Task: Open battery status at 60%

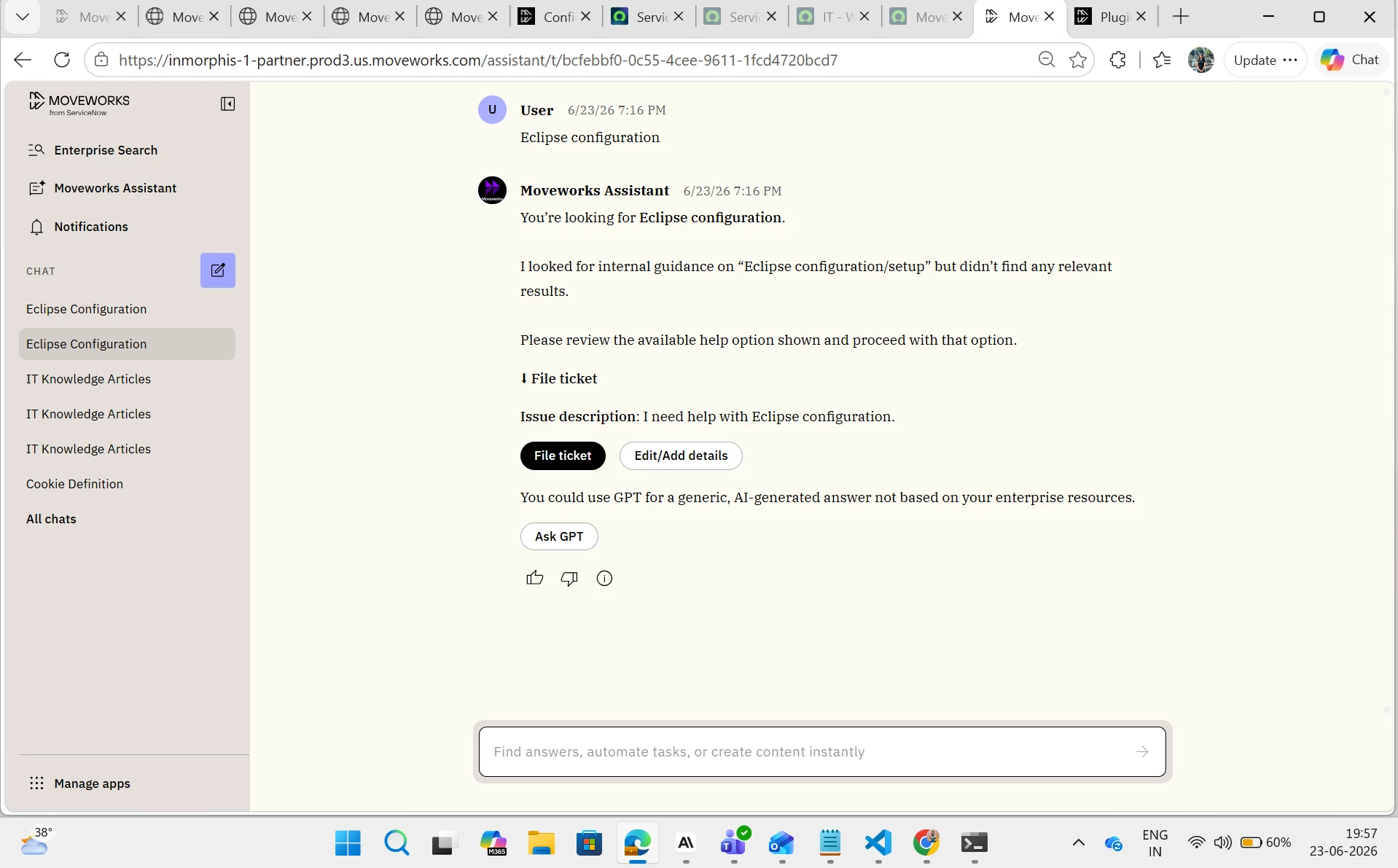Action: [x=1266, y=842]
